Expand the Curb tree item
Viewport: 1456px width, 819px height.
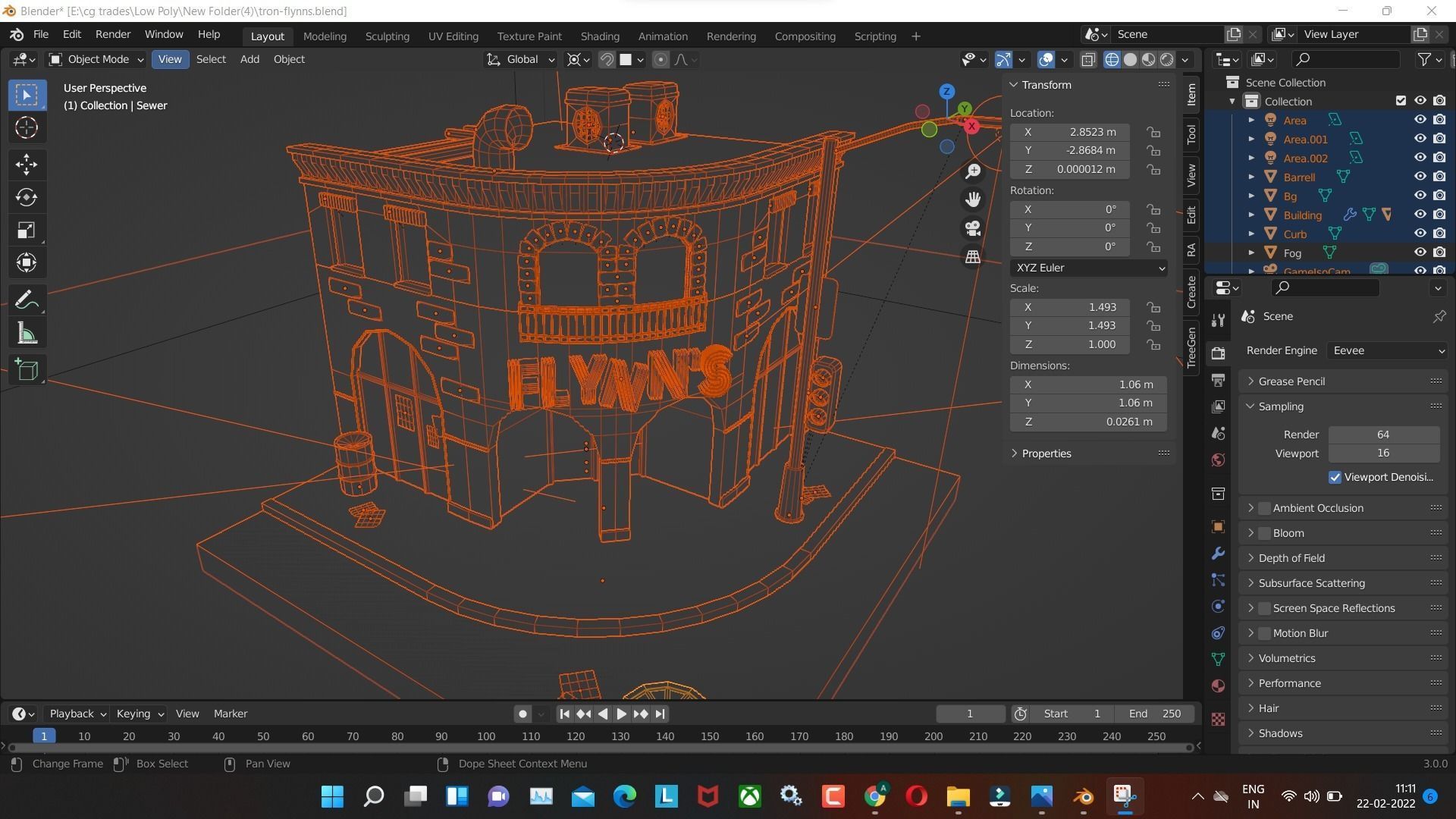[x=1251, y=234]
